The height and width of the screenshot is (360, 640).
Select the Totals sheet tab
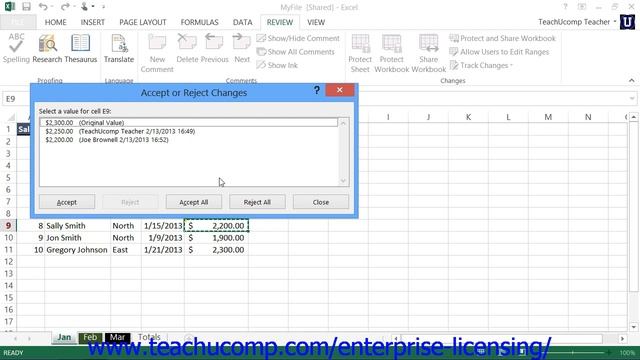[x=149, y=337]
